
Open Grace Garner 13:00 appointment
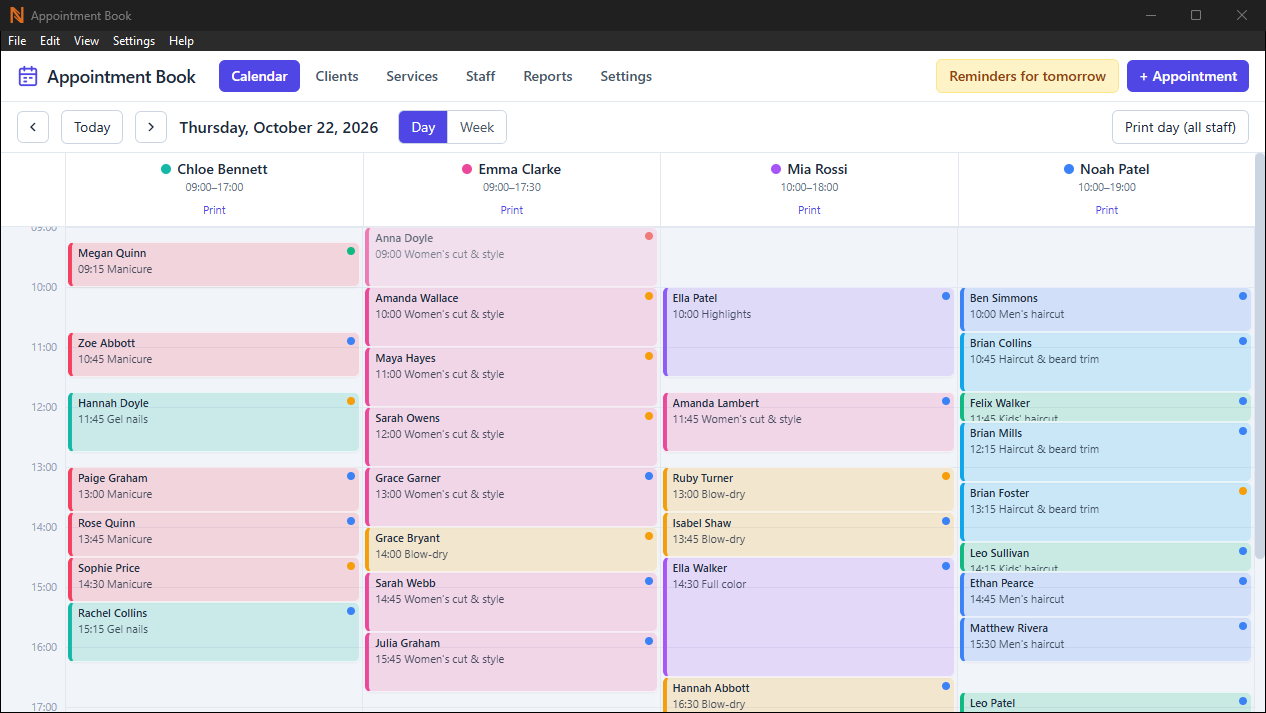click(x=511, y=496)
